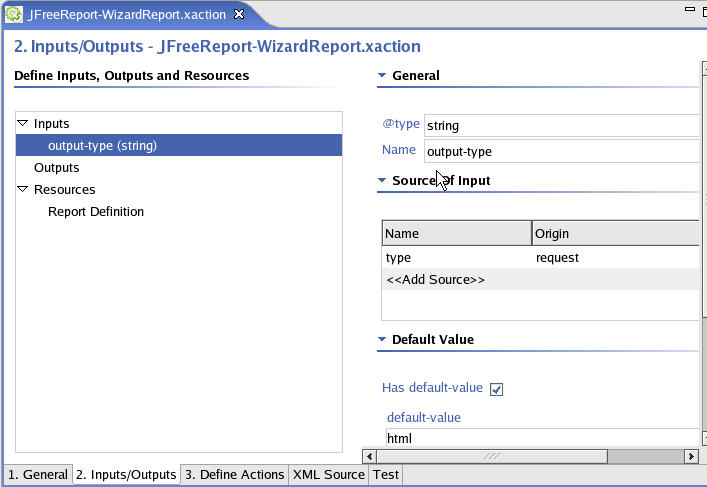This screenshot has width=707, height=487.
Task: Open the XML Source tab
Action: pos(329,474)
